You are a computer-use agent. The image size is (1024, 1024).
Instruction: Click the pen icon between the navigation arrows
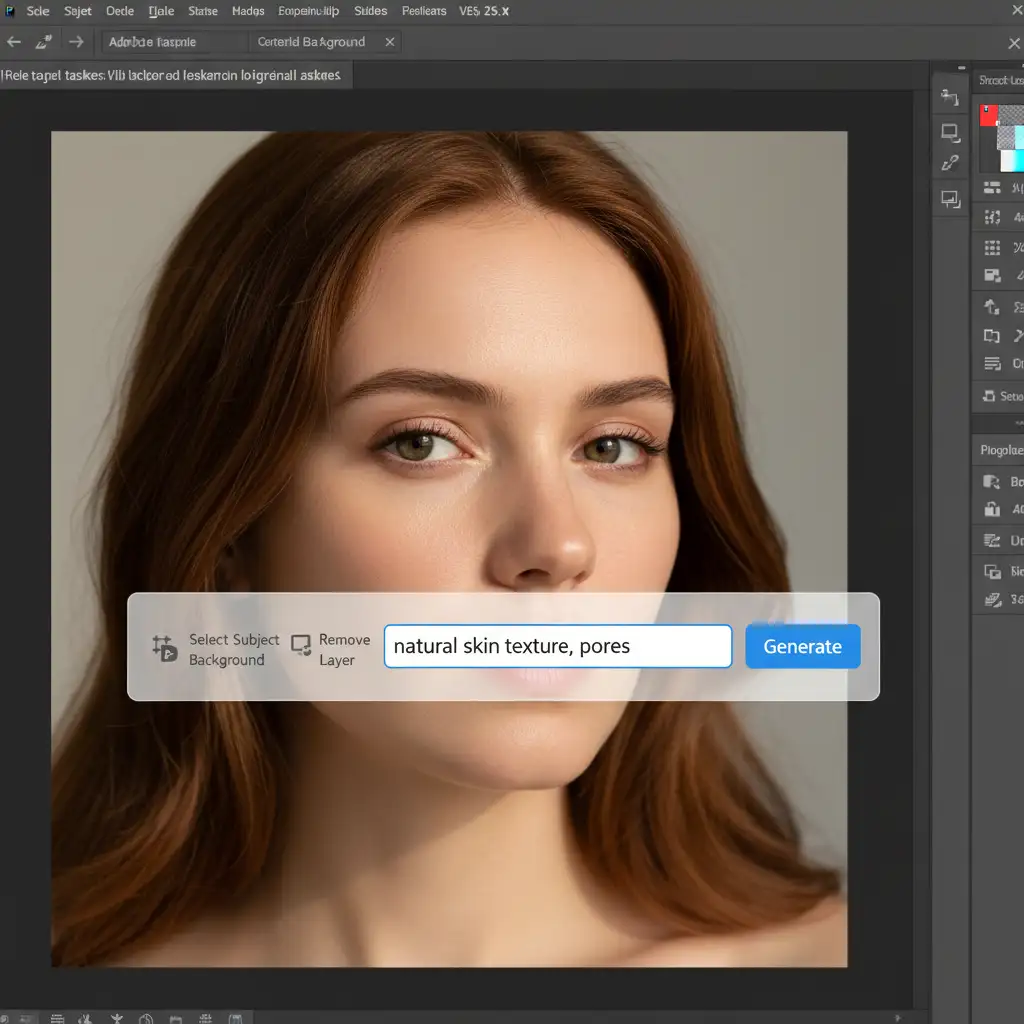[44, 42]
